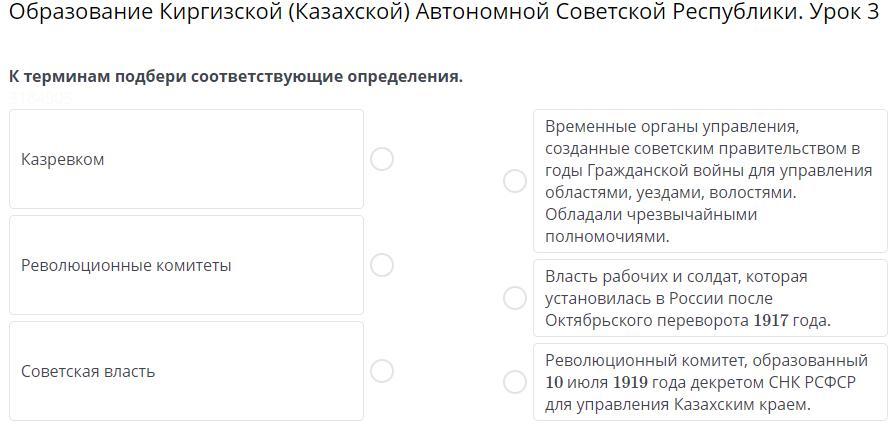Select the definition card about Казахским краем
Screen dimensions: 894x435
tap(710, 382)
